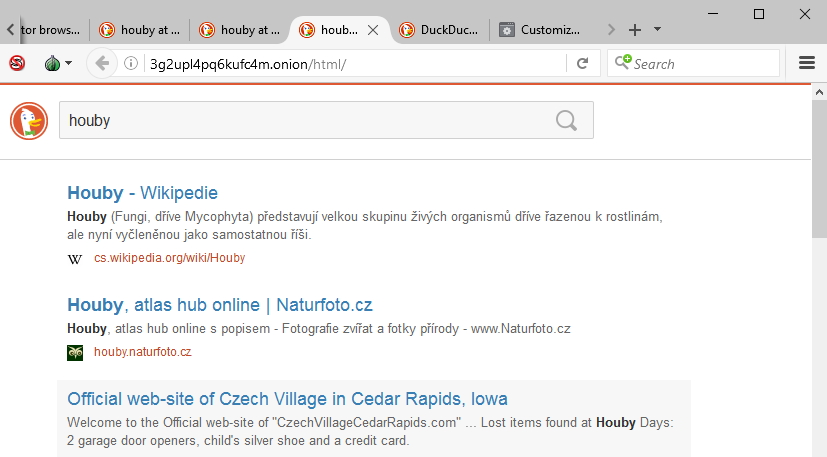Reload the current page
This screenshot has height=457, width=827.
582,64
